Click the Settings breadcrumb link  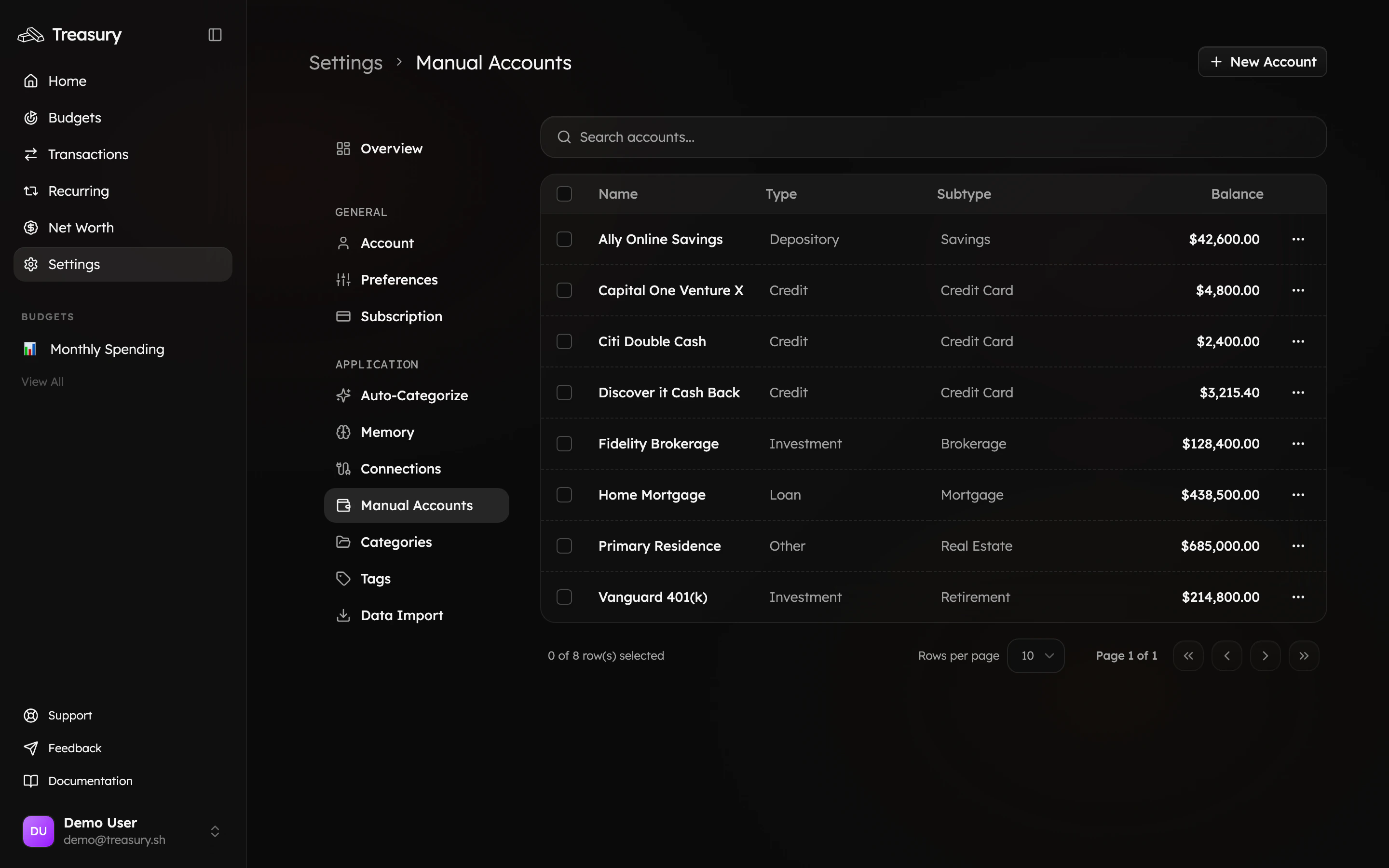[x=345, y=63]
